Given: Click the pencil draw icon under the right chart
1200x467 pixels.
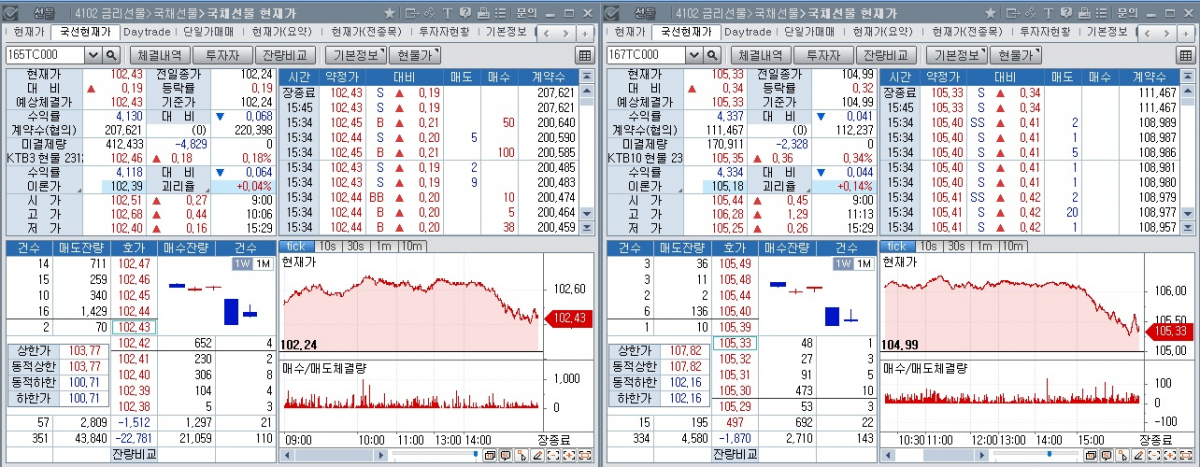Looking at the screenshot, I should tap(1138, 456).
